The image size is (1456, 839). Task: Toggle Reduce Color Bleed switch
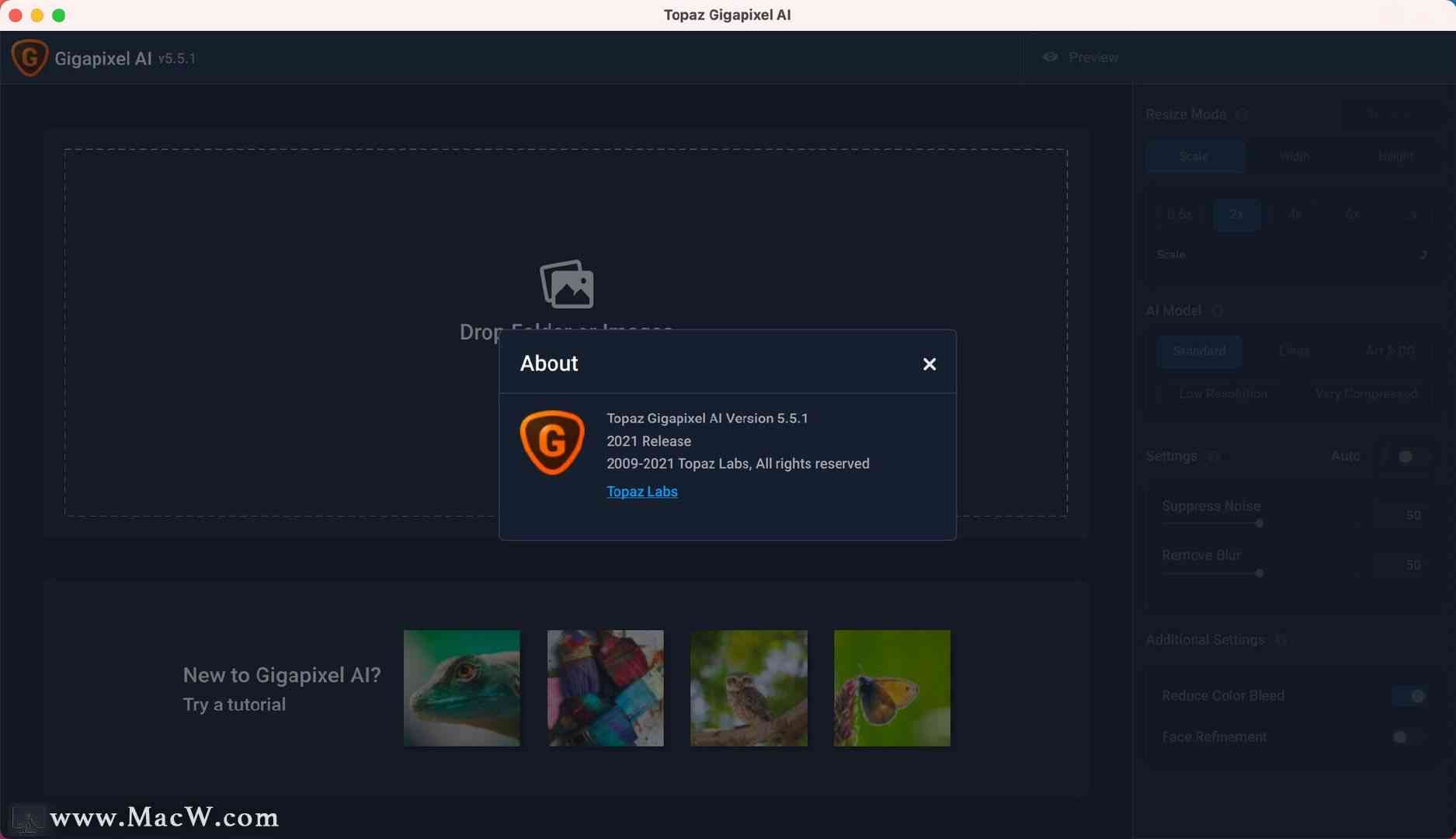(x=1411, y=696)
